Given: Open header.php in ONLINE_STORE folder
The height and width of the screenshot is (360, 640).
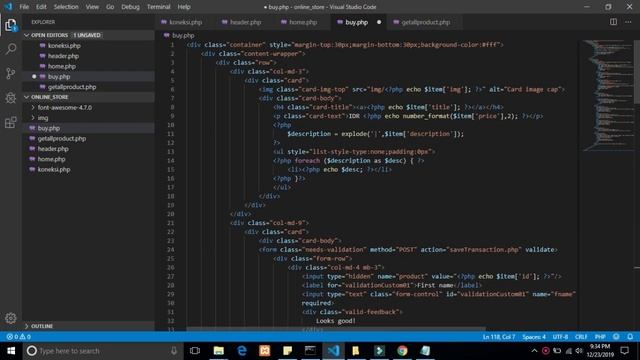Looking at the screenshot, I should click(53, 149).
